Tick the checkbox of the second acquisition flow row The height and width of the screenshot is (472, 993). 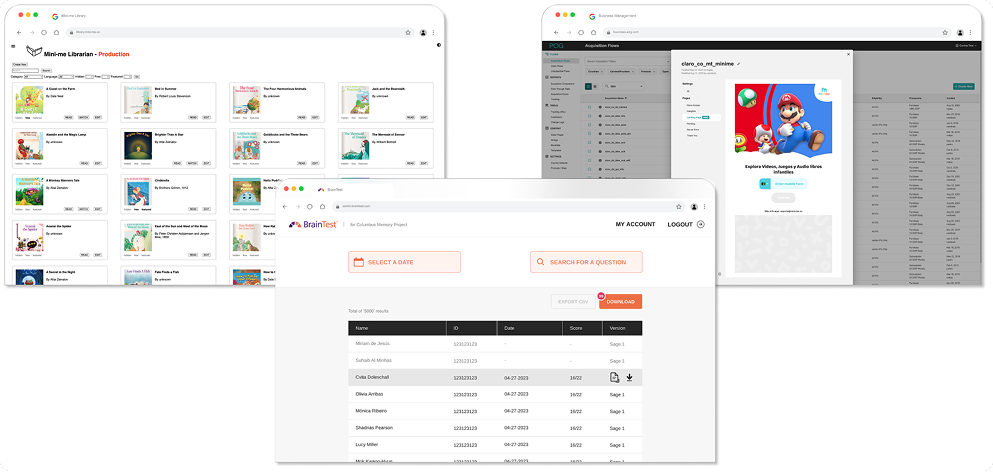coord(589,115)
